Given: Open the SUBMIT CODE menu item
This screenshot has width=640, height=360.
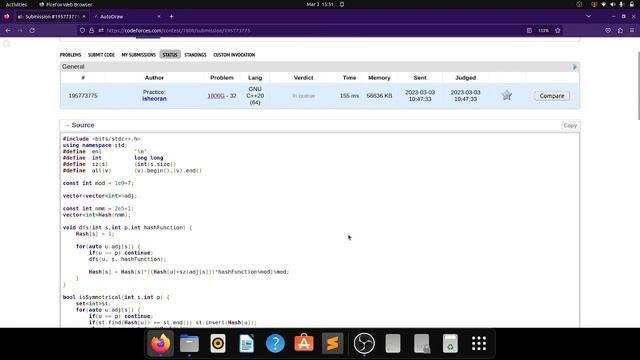Looking at the screenshot, I should [101, 55].
